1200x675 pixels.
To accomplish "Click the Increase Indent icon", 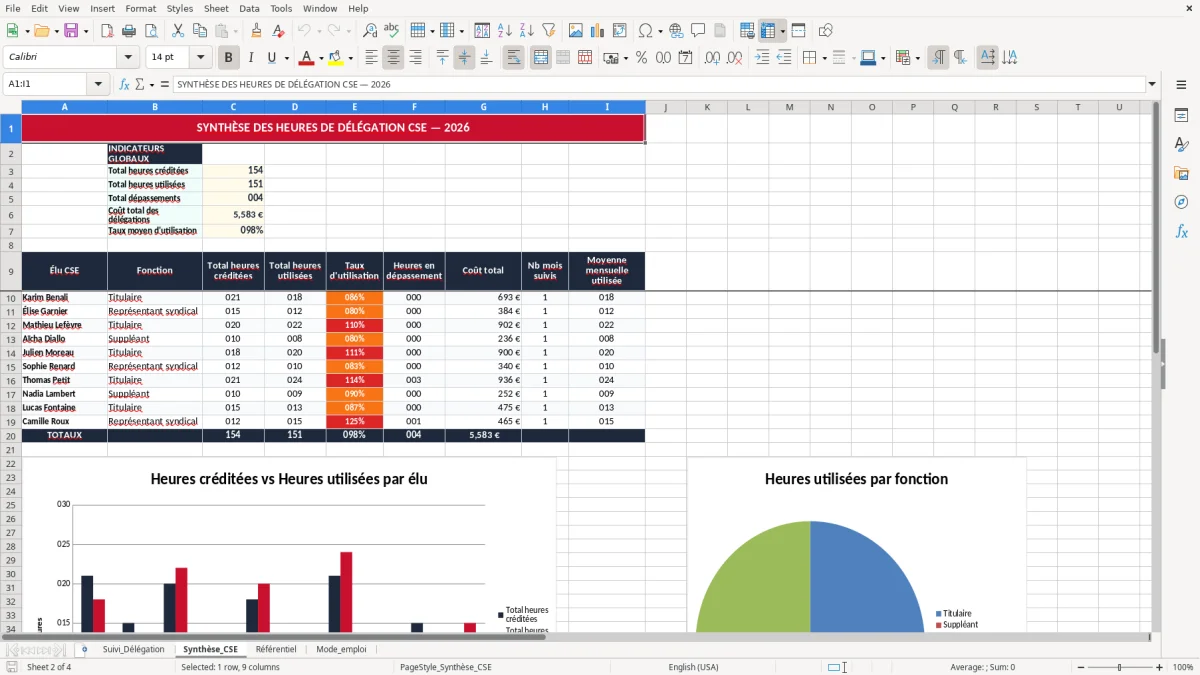I will tap(762, 58).
